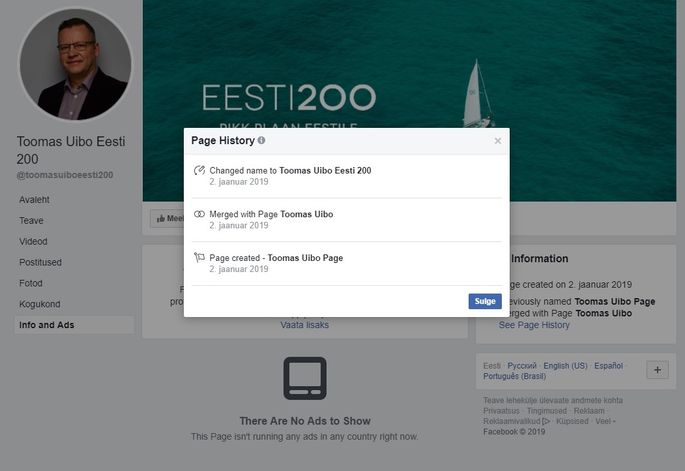The height and width of the screenshot is (471, 685).
Task: Click the Vaata lisaks link
Action: 304,325
